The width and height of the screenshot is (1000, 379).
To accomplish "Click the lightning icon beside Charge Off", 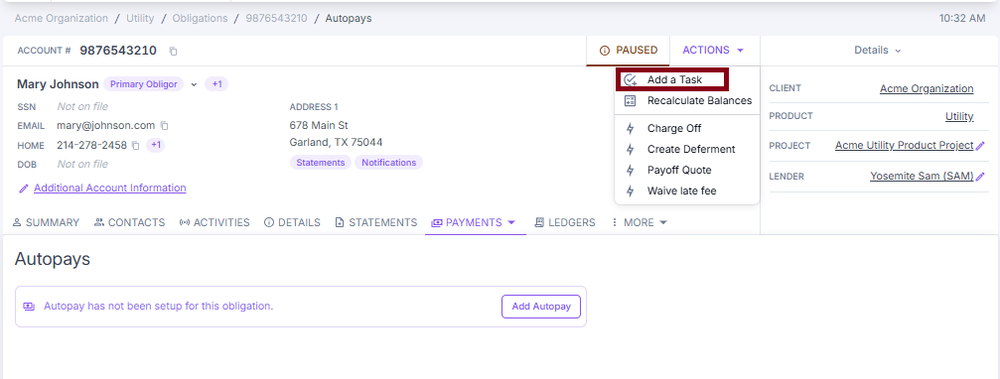I will [x=630, y=128].
